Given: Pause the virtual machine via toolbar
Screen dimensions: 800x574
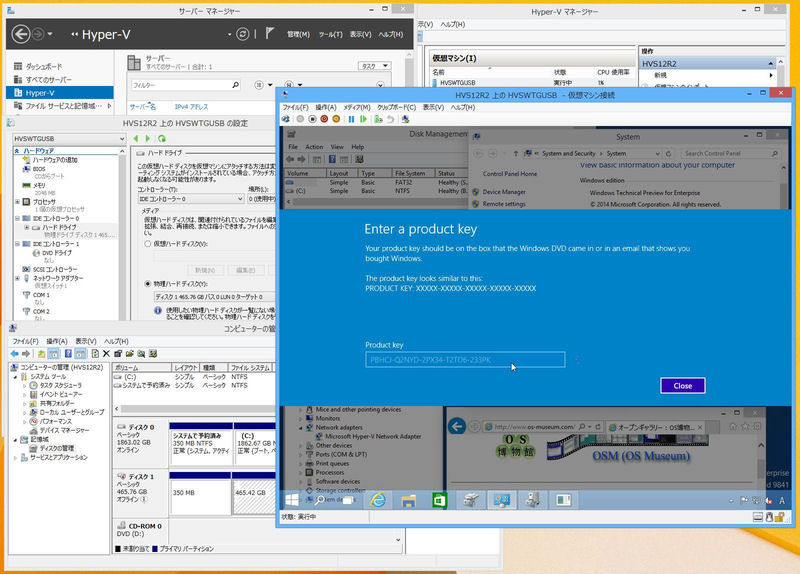Looking at the screenshot, I should tap(352, 119).
